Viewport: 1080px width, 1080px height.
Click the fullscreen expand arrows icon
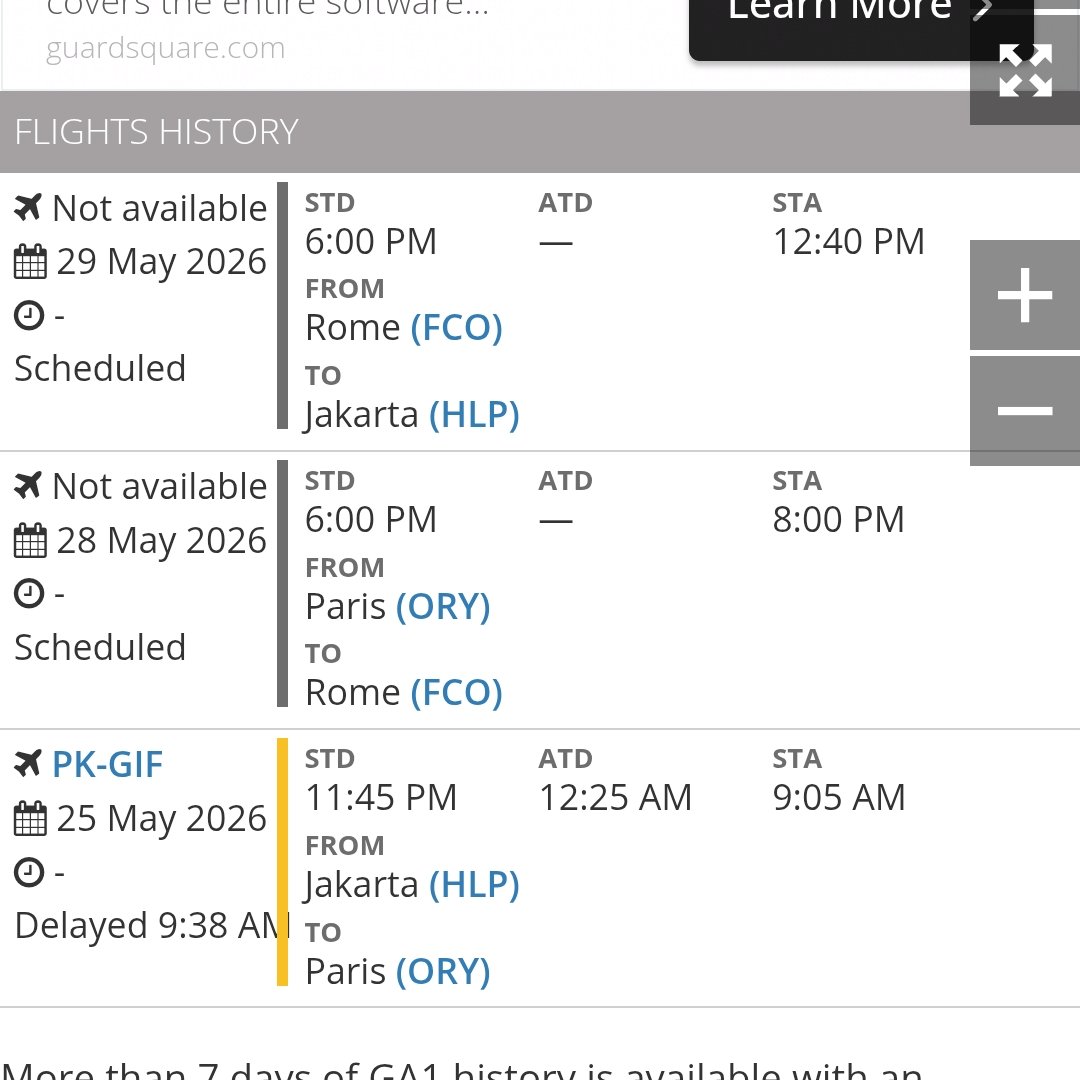coord(1025,70)
